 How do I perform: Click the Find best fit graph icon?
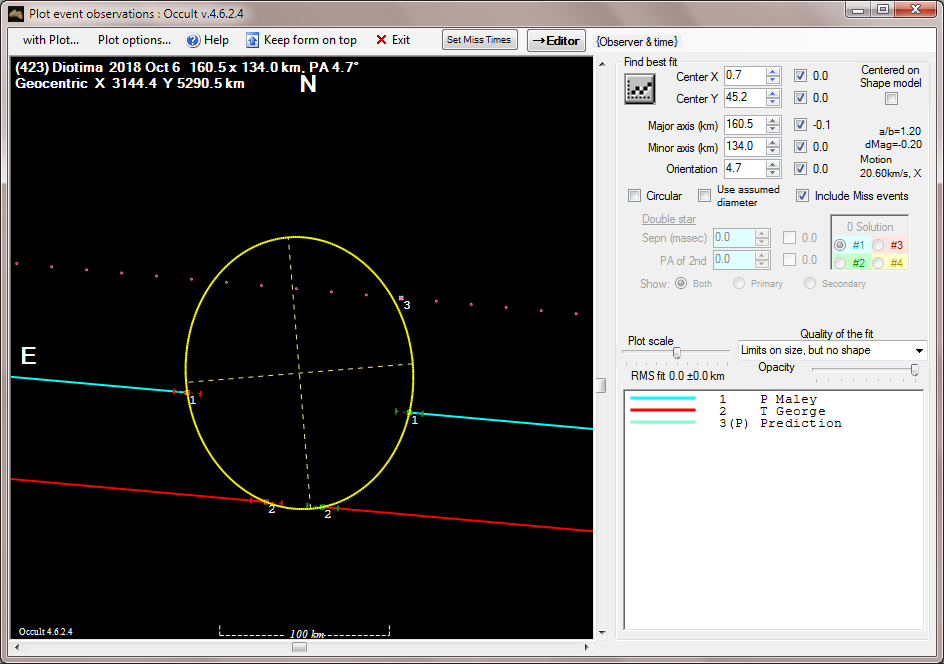coord(639,89)
